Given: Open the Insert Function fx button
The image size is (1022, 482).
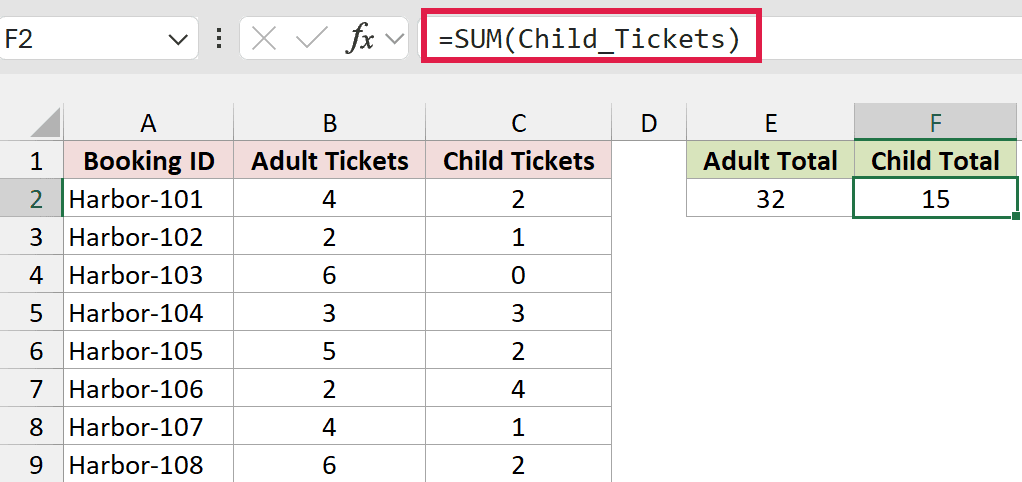Looking at the screenshot, I should [359, 40].
